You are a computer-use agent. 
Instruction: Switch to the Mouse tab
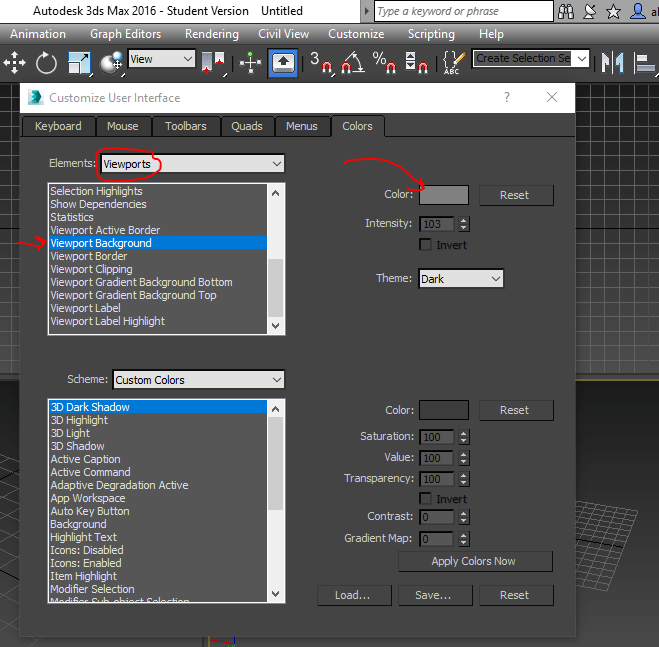coord(123,126)
